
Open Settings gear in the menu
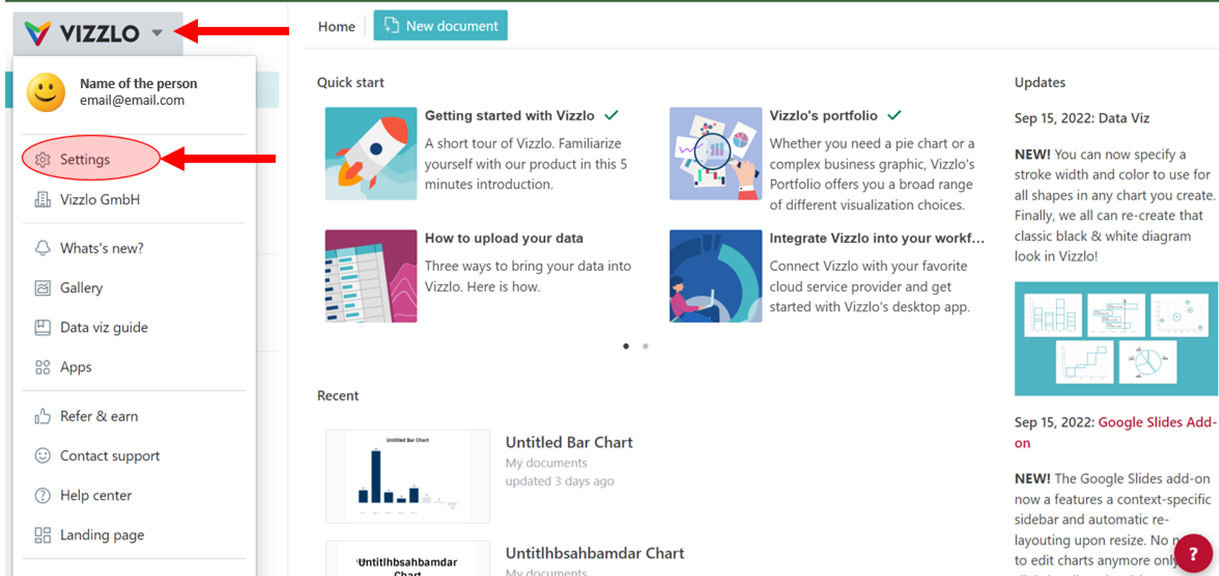pos(43,160)
